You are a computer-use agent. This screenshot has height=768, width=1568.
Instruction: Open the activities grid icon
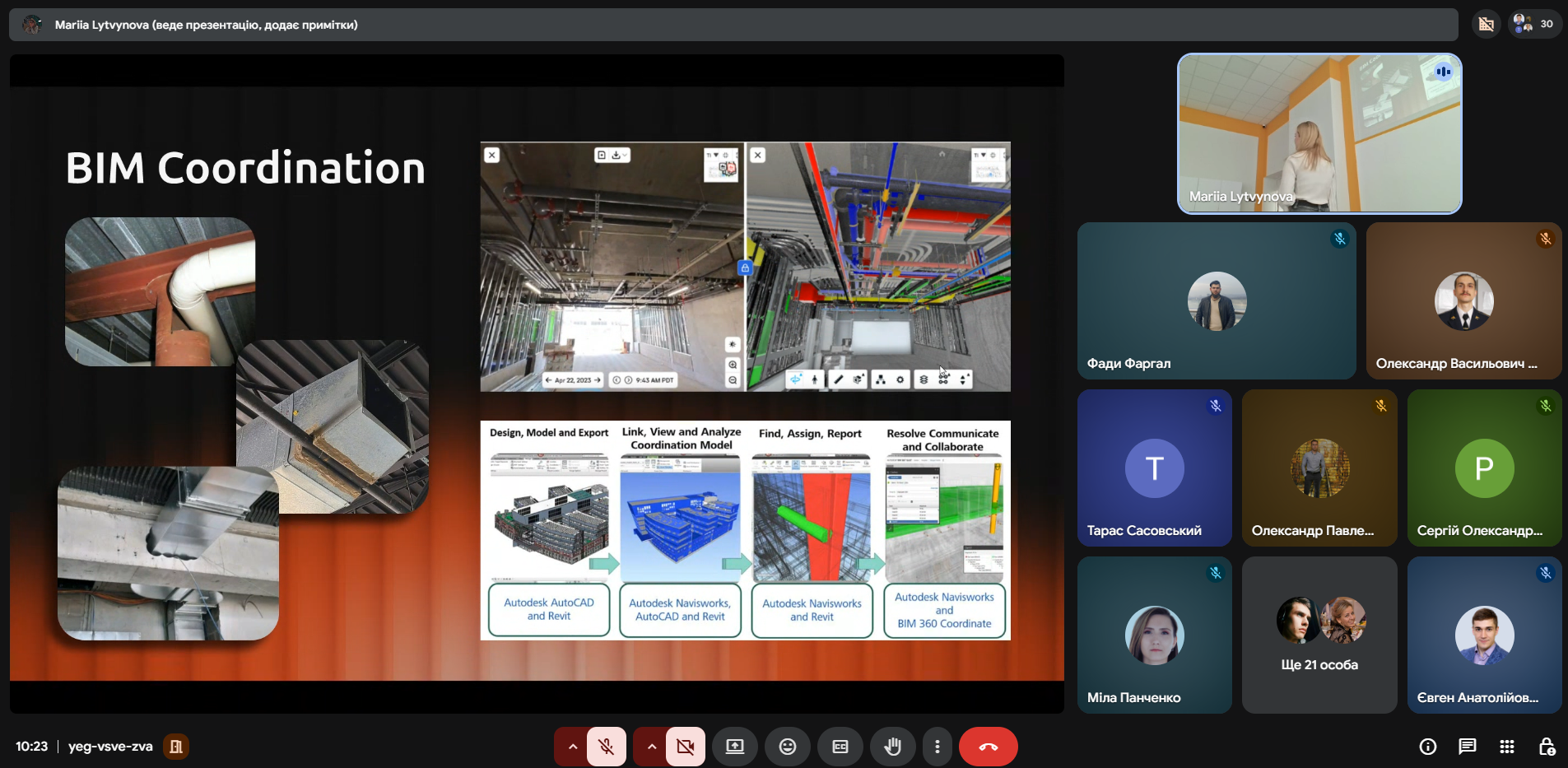tap(1506, 747)
